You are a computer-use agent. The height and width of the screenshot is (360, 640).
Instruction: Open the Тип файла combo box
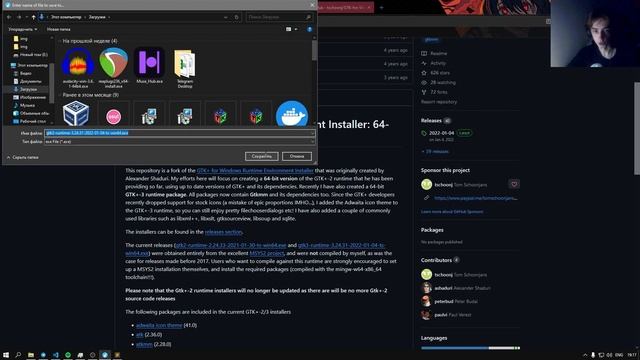click(180, 142)
